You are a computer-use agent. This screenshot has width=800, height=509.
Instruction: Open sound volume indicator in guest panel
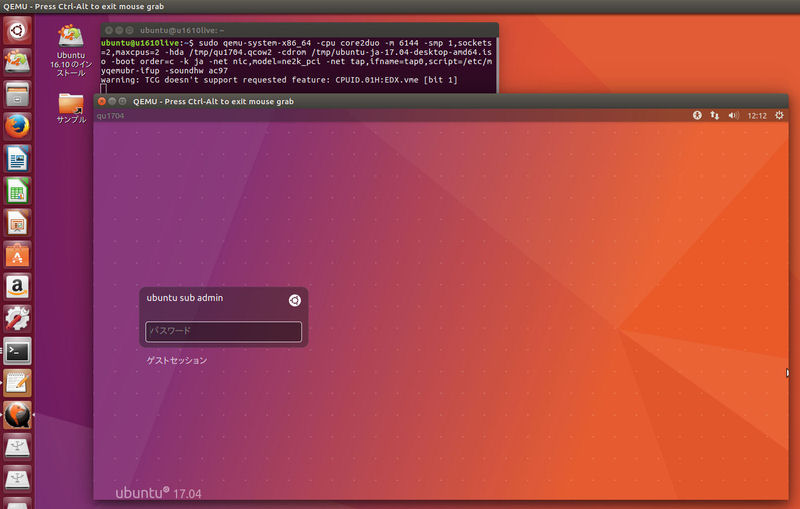734,115
